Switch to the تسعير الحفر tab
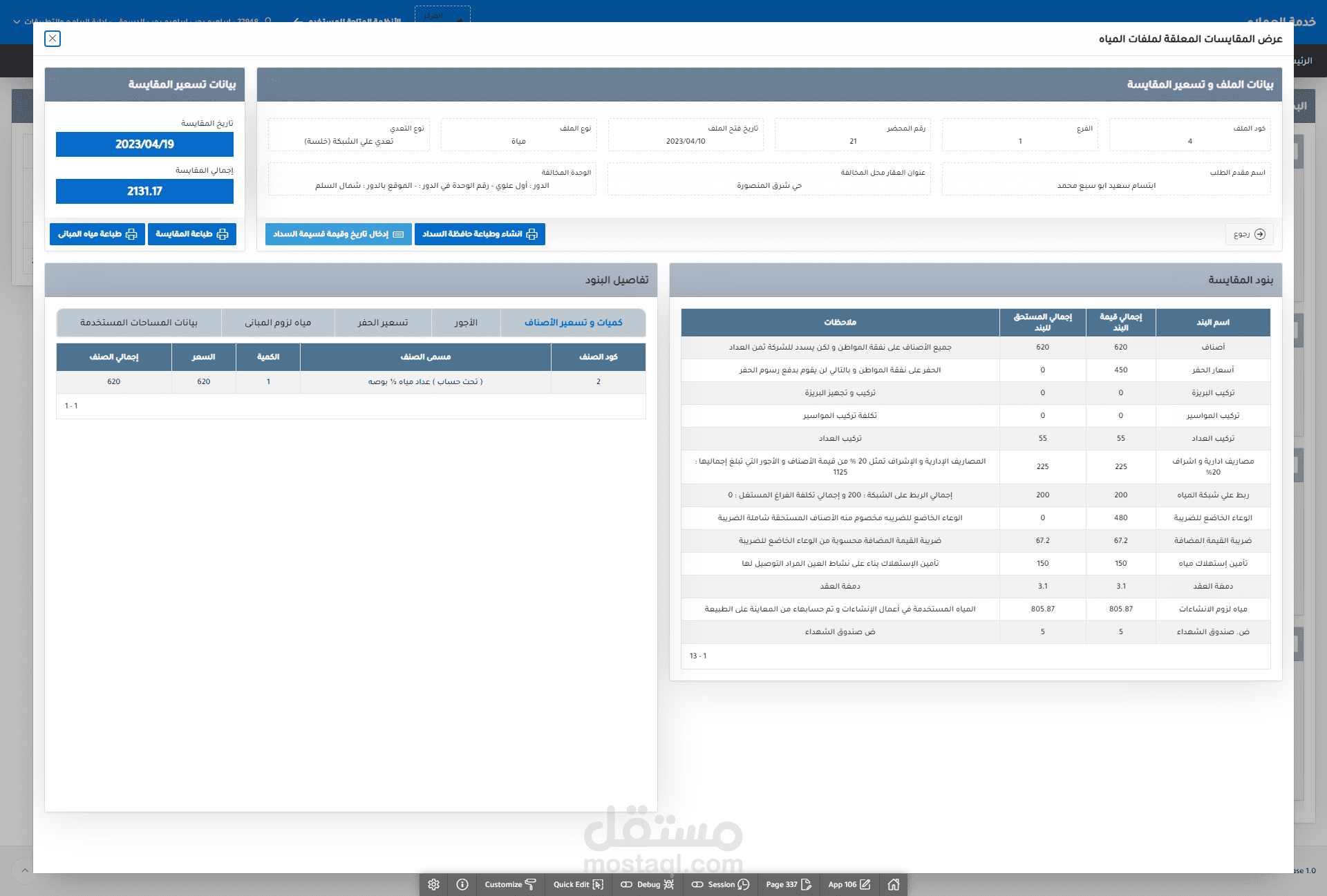The width and height of the screenshot is (1327, 896). (x=383, y=323)
